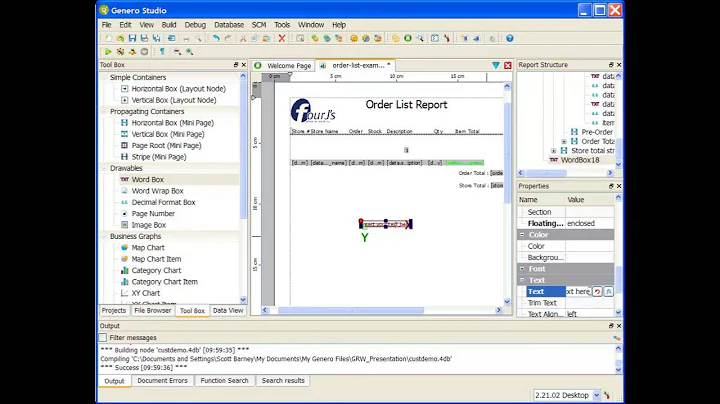Screen dimensions: 720x404
Task: Click the Undo arrow icon
Action: 216,39
